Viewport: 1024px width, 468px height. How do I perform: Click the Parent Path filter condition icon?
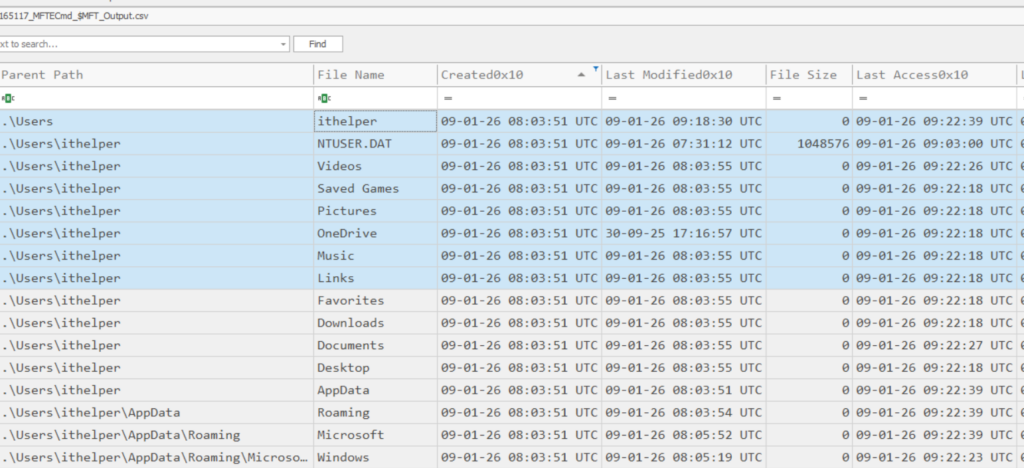point(8,98)
